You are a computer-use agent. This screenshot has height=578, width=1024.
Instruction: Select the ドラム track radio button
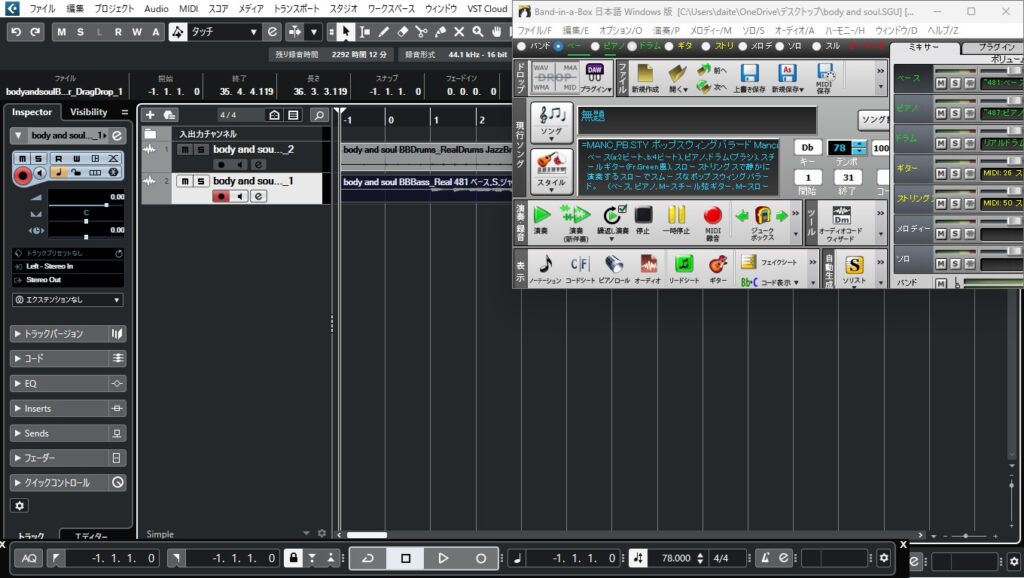(x=632, y=46)
